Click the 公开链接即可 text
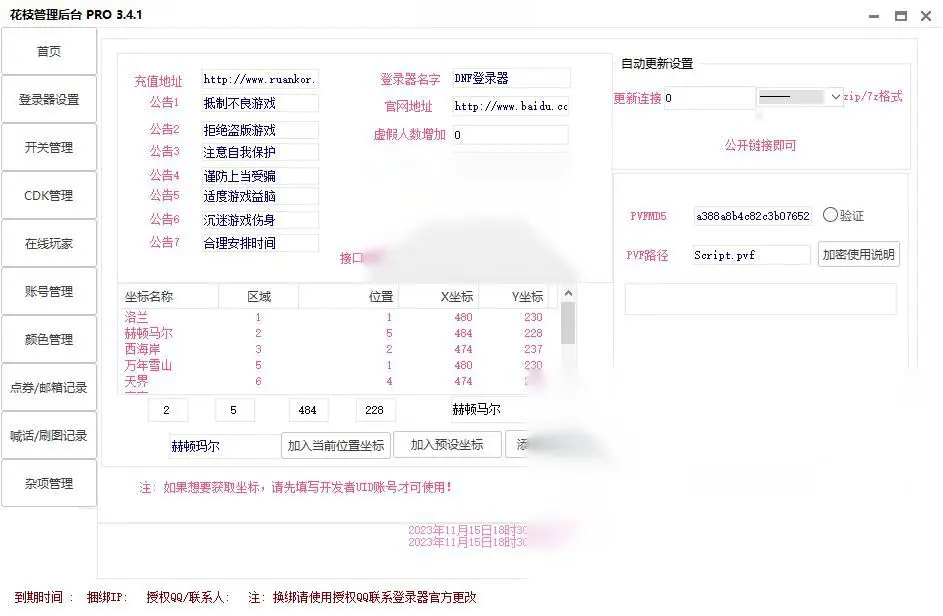943x616 pixels. 760,146
